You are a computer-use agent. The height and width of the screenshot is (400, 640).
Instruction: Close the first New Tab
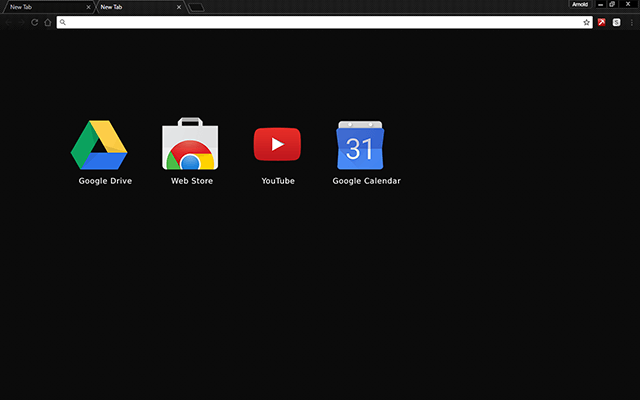(x=89, y=7)
